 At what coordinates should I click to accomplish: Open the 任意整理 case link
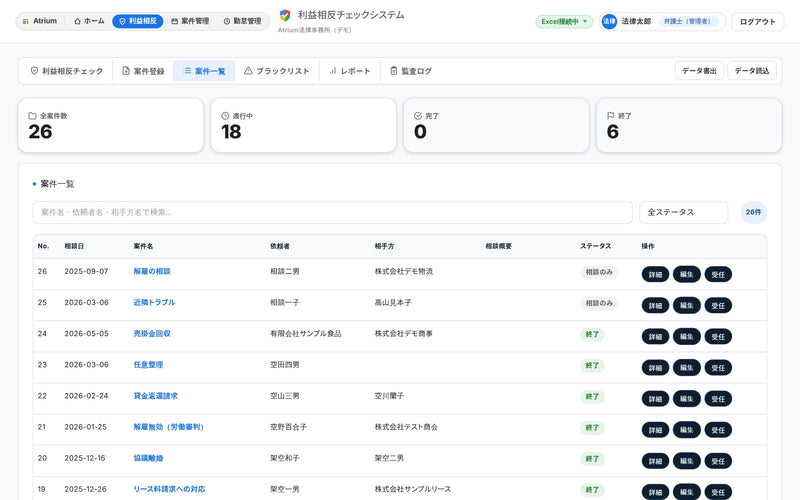(x=148, y=365)
